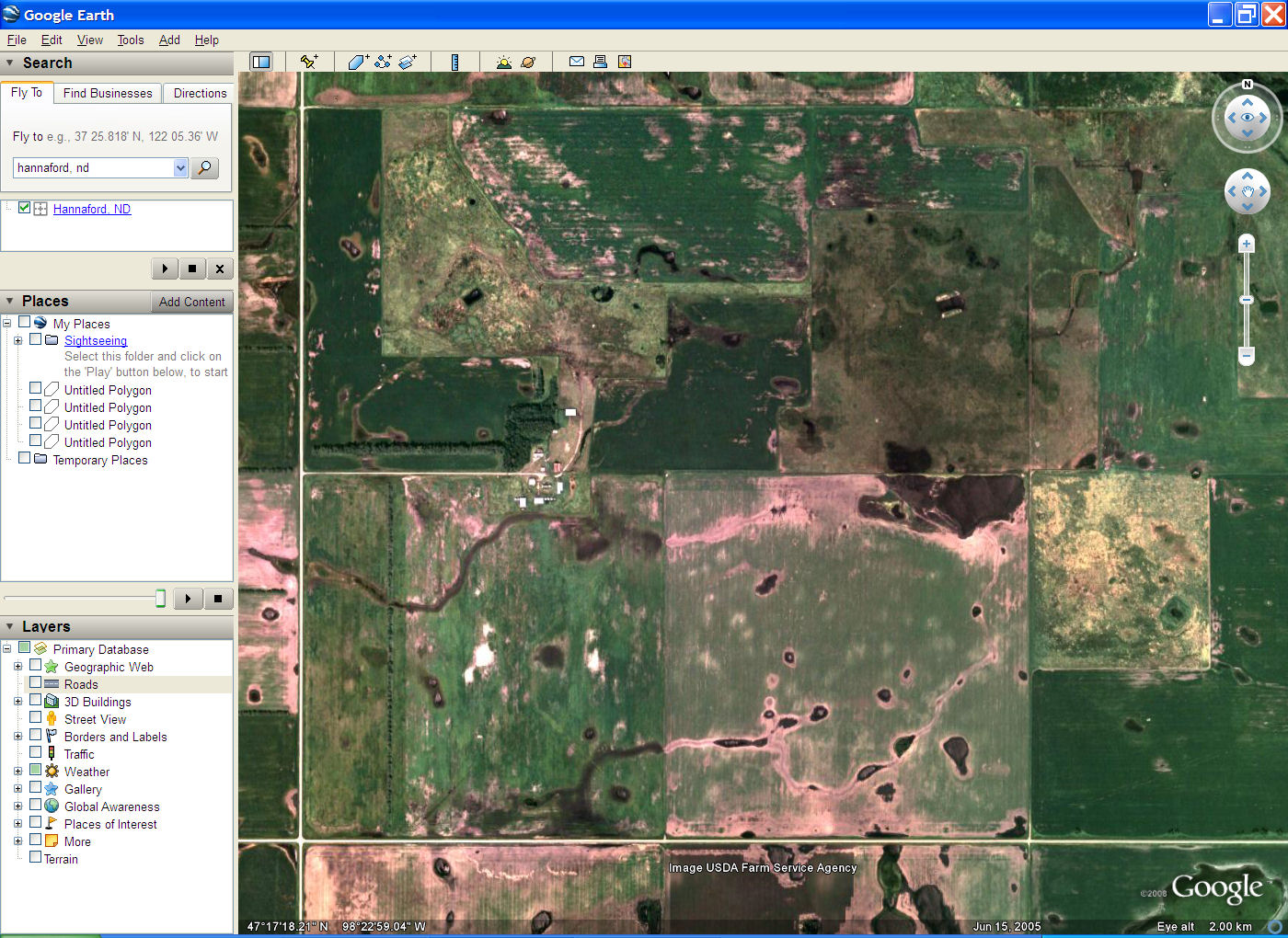Click the Google Earth title bar logo
Image resolution: width=1288 pixels, height=938 pixels.
click(11, 15)
